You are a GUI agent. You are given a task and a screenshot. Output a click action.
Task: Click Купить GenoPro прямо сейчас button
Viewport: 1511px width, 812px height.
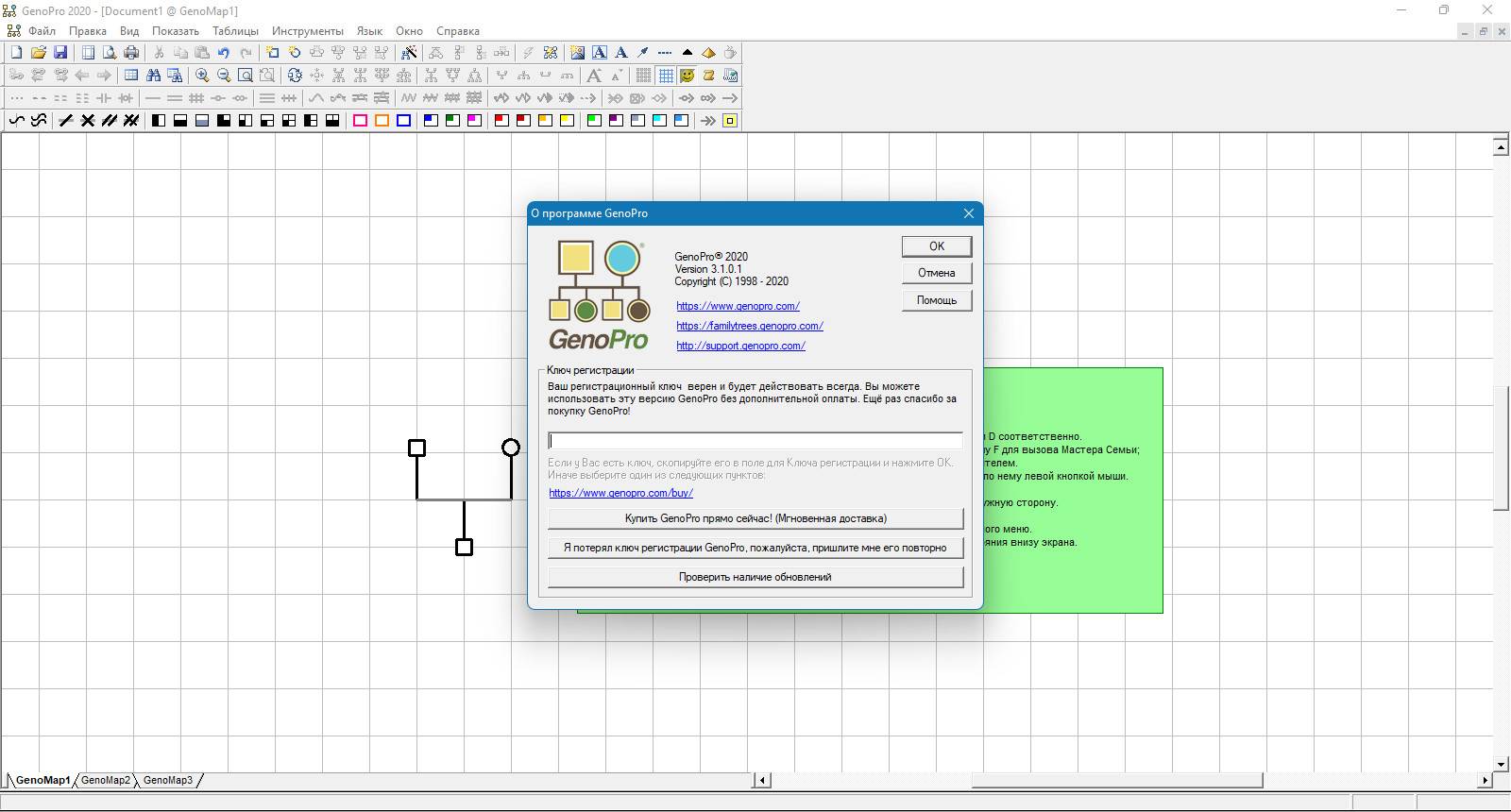[755, 518]
